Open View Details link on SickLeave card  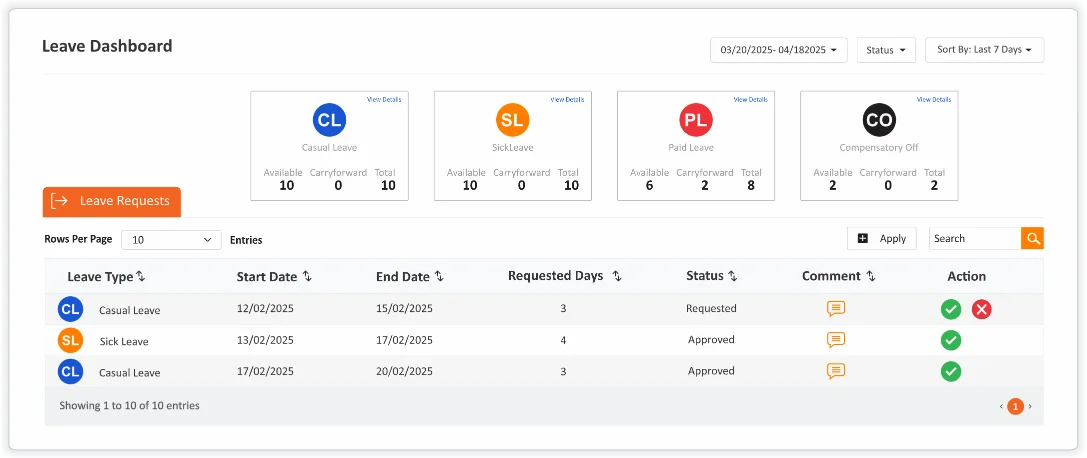click(567, 100)
